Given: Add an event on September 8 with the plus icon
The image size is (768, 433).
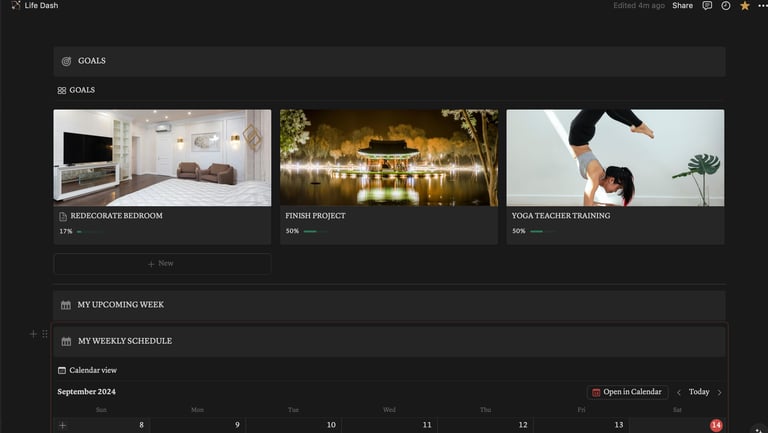Looking at the screenshot, I should pyautogui.click(x=62, y=425).
